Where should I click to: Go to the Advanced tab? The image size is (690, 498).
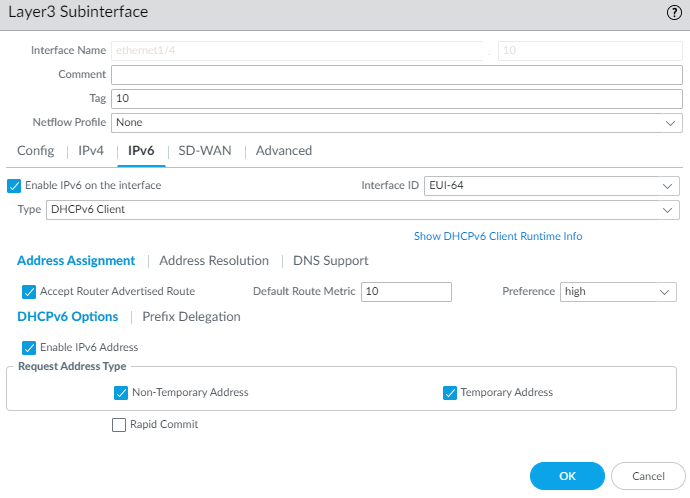coord(284,151)
